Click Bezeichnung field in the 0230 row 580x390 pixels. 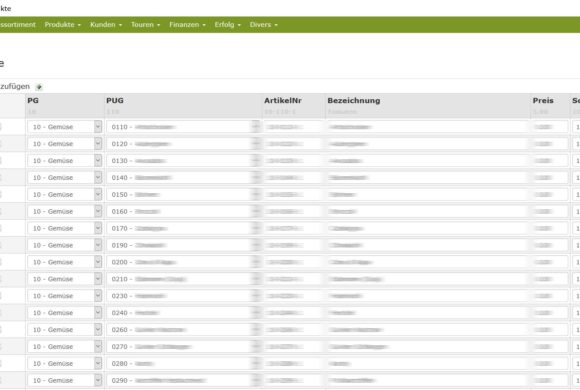pyautogui.click(x=428, y=296)
